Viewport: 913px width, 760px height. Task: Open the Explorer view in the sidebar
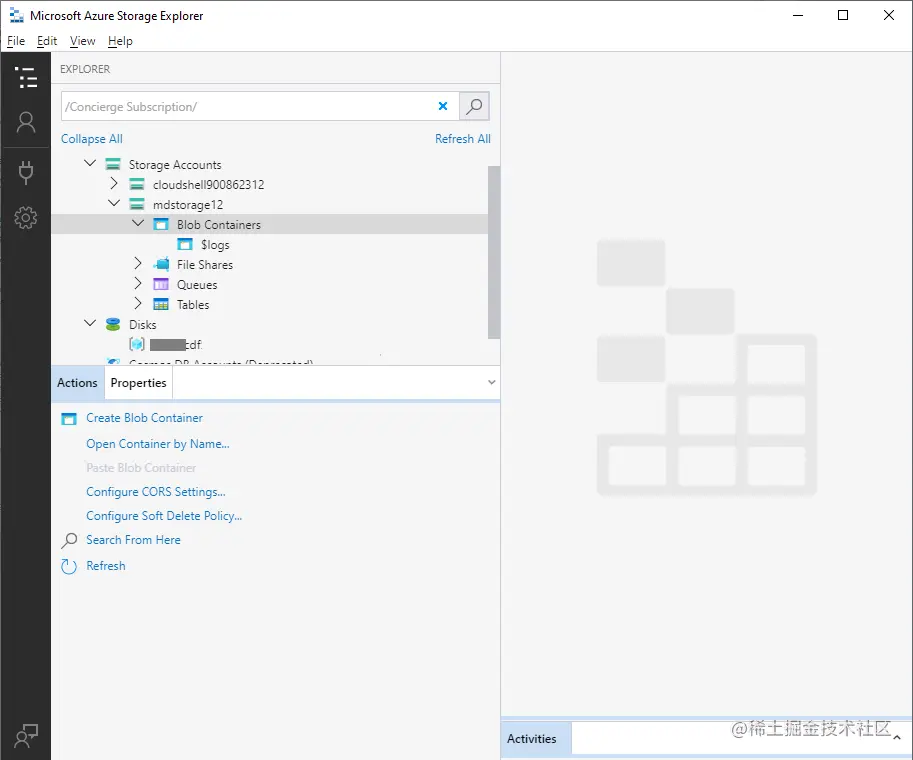(x=26, y=77)
